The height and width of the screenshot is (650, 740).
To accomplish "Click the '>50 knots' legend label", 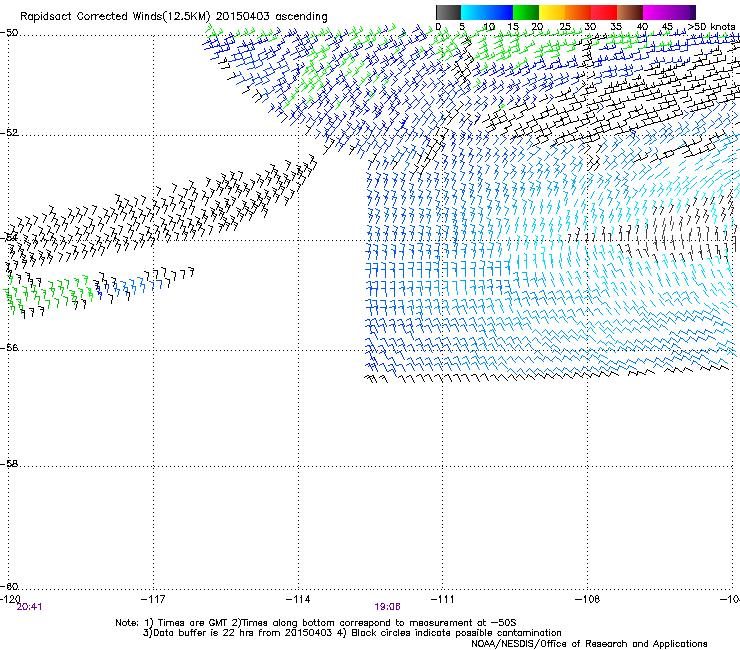I will [711, 27].
